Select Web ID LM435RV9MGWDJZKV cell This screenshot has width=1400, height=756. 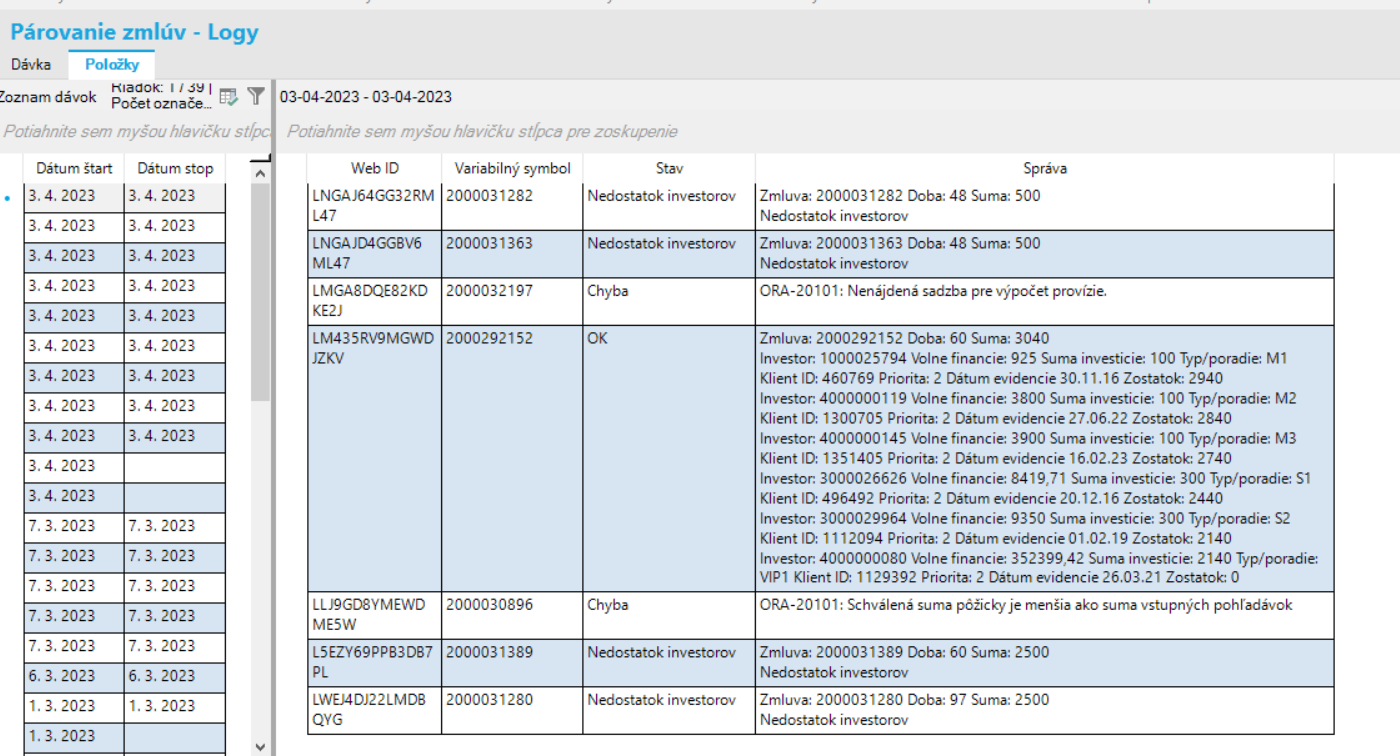coord(375,458)
